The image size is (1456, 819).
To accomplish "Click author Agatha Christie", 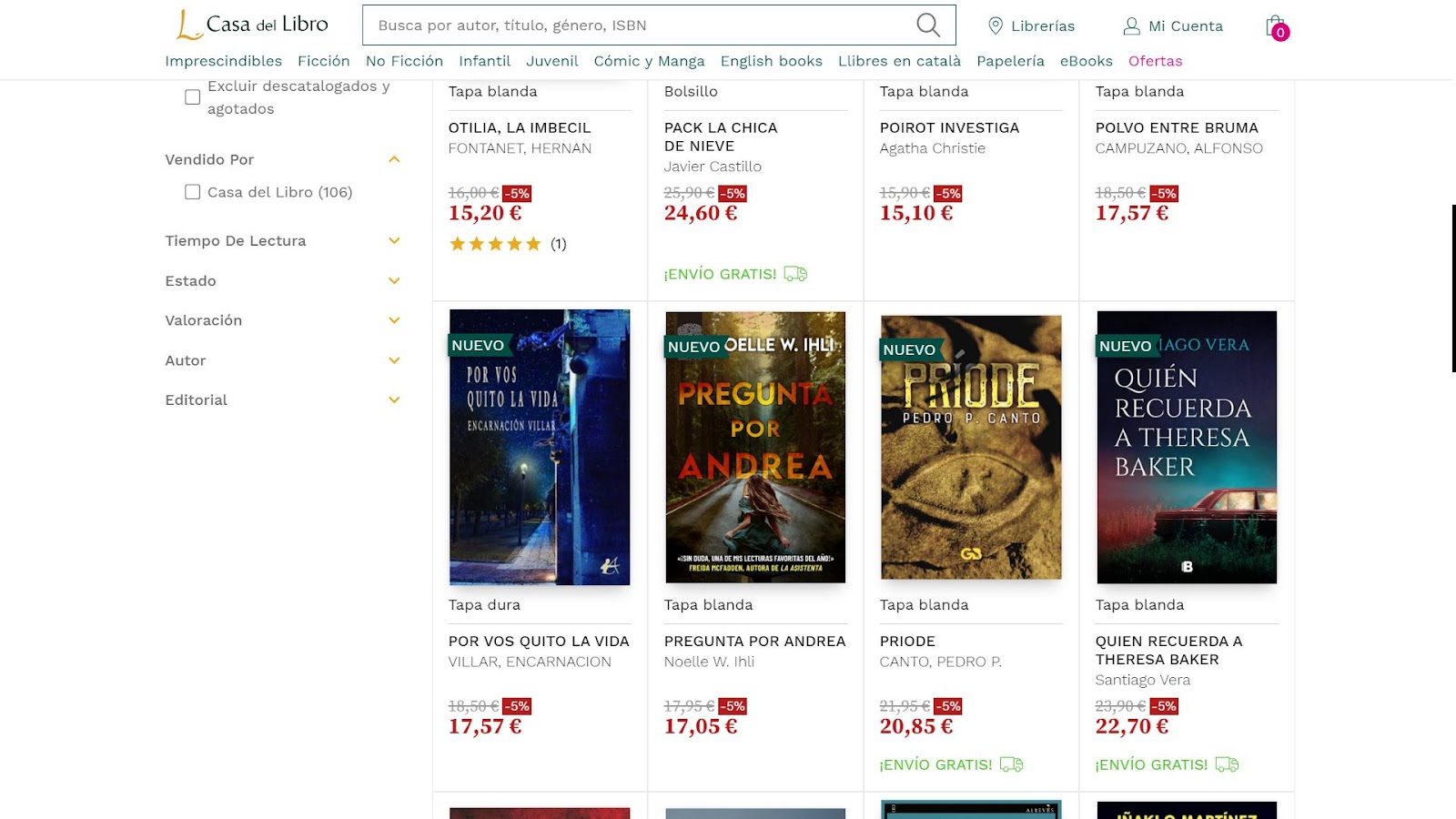I will pyautogui.click(x=932, y=148).
